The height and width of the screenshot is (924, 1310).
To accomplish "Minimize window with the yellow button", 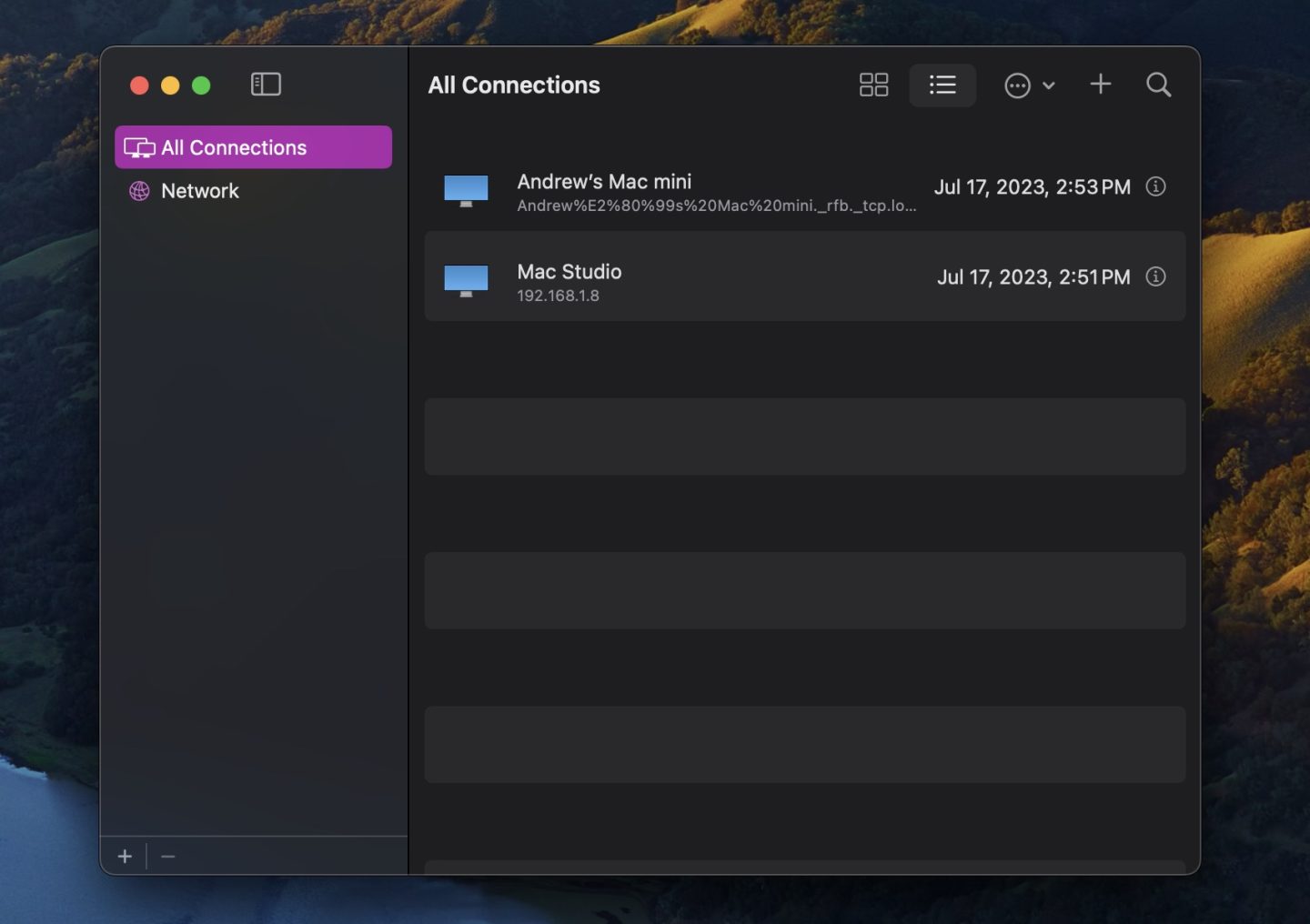I will 170,85.
